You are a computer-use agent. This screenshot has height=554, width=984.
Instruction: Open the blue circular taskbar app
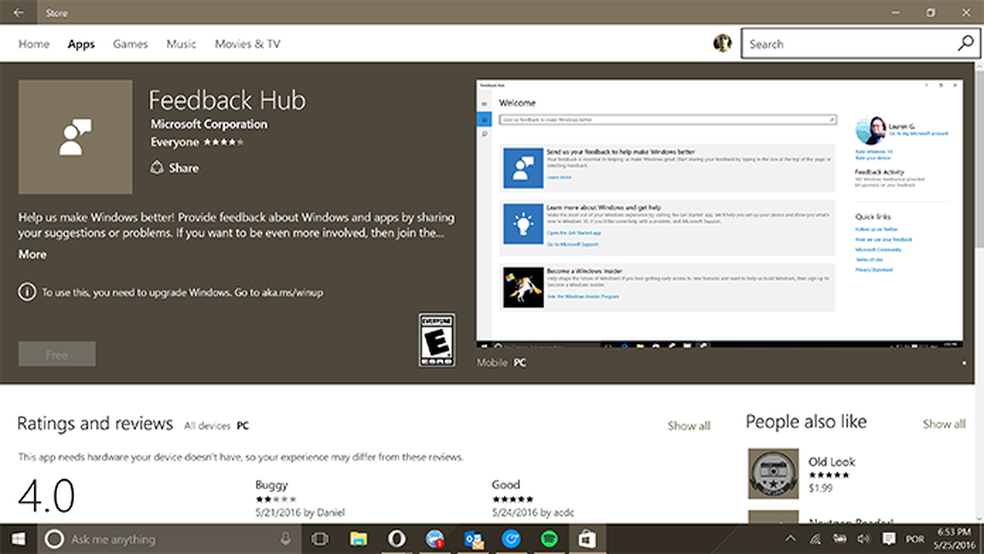point(511,539)
